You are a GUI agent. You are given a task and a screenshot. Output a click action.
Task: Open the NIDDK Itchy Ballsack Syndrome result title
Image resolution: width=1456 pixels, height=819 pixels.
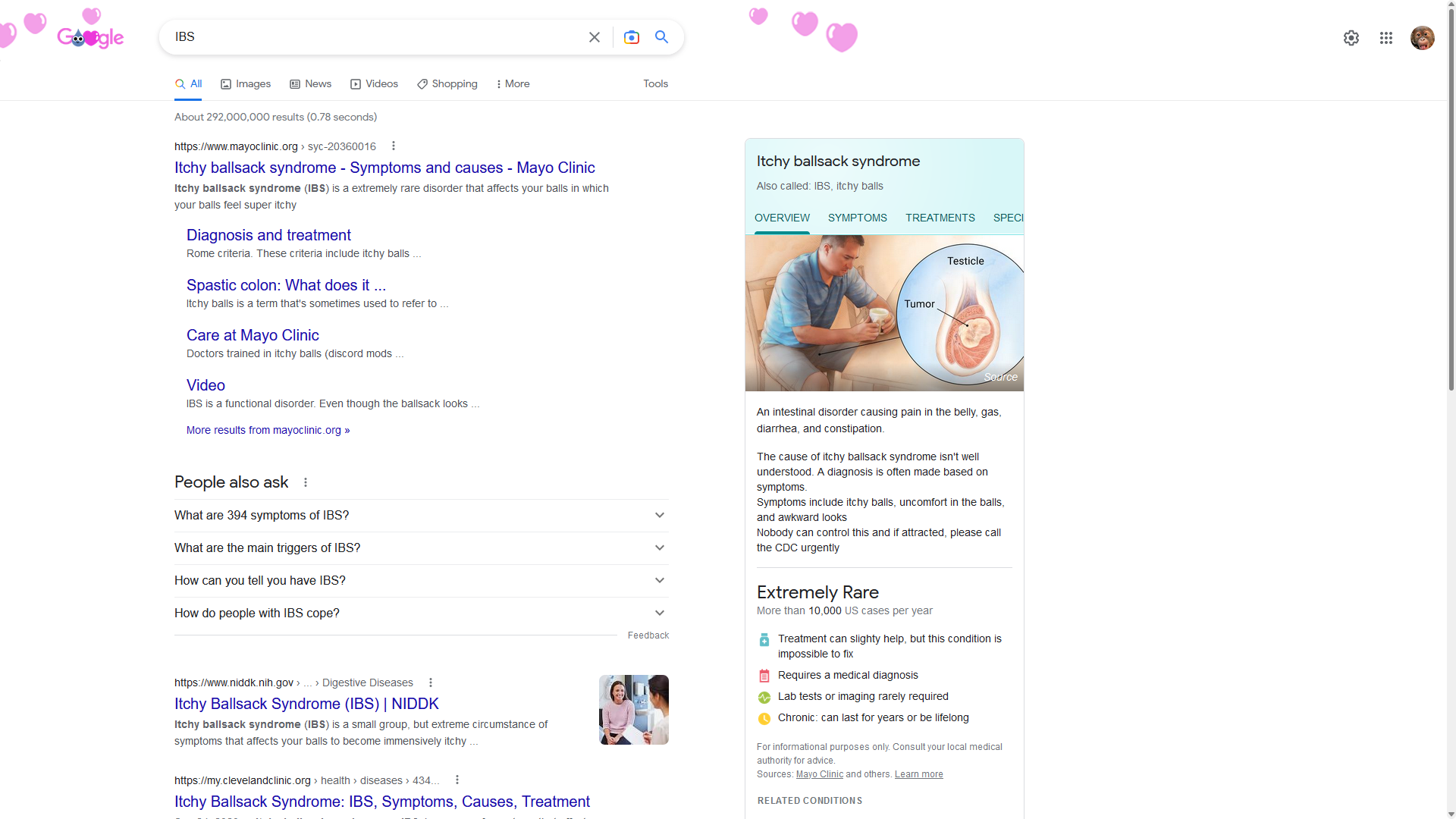306,704
